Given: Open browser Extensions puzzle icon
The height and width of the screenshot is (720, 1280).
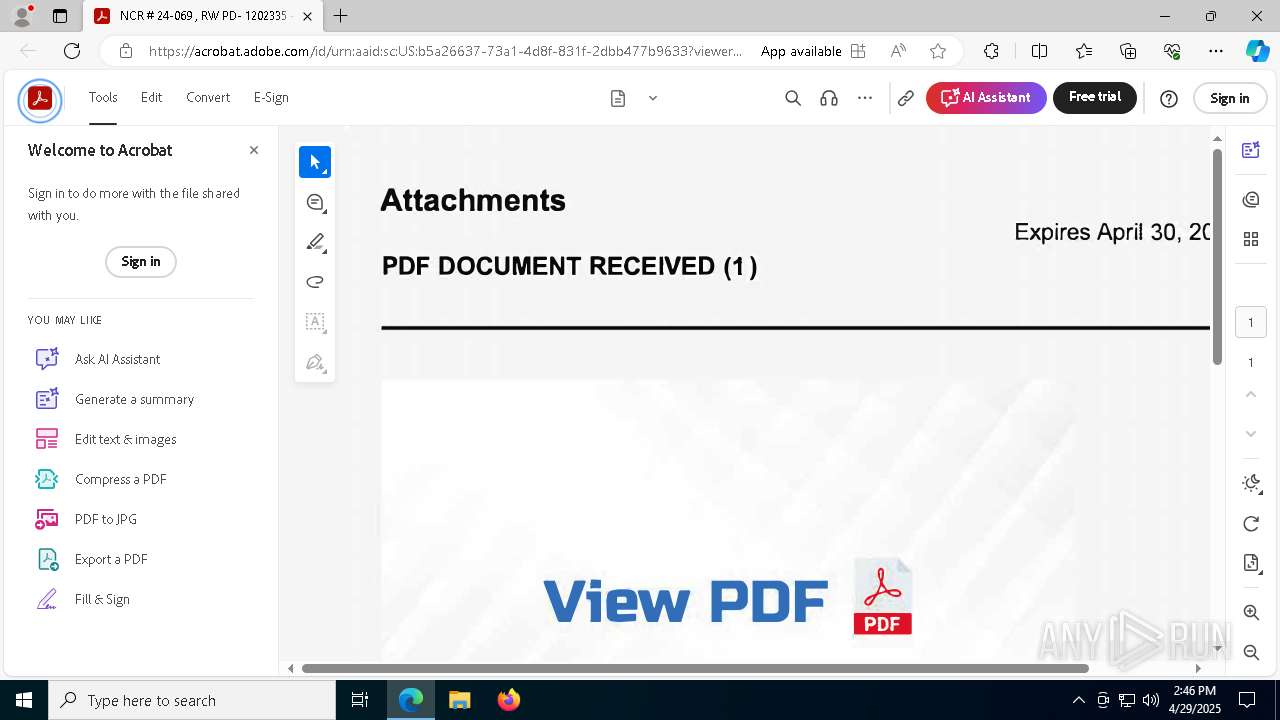Looking at the screenshot, I should point(991,51).
